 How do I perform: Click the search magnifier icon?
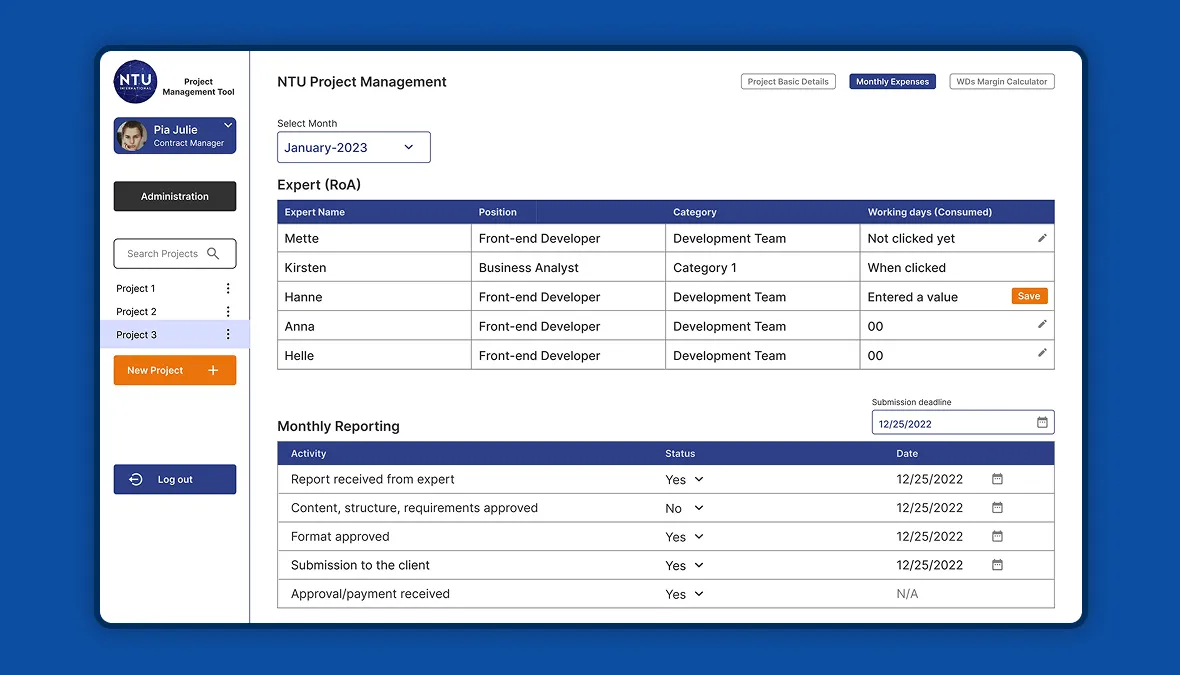point(213,254)
